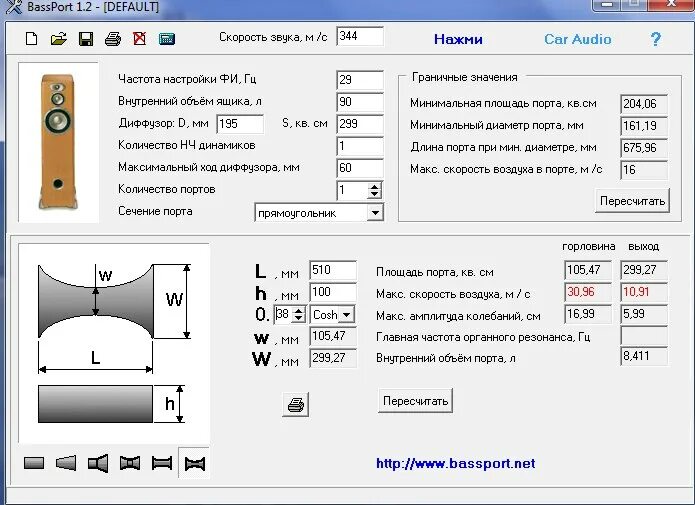This screenshot has height=505, width=695.
Task: Edit diffuser diameter field 195
Action: [x=240, y=124]
